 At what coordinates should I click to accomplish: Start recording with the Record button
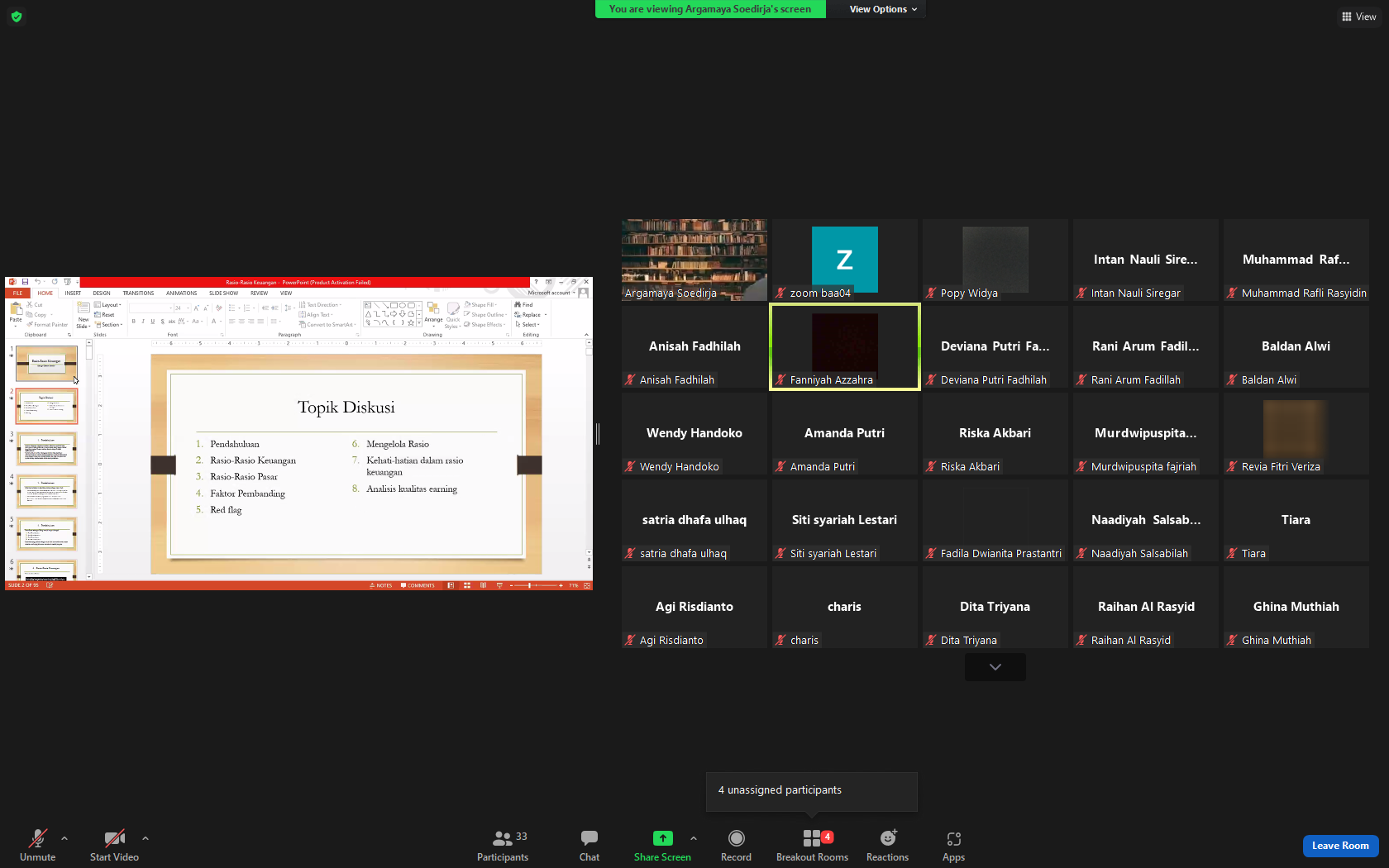point(736,845)
